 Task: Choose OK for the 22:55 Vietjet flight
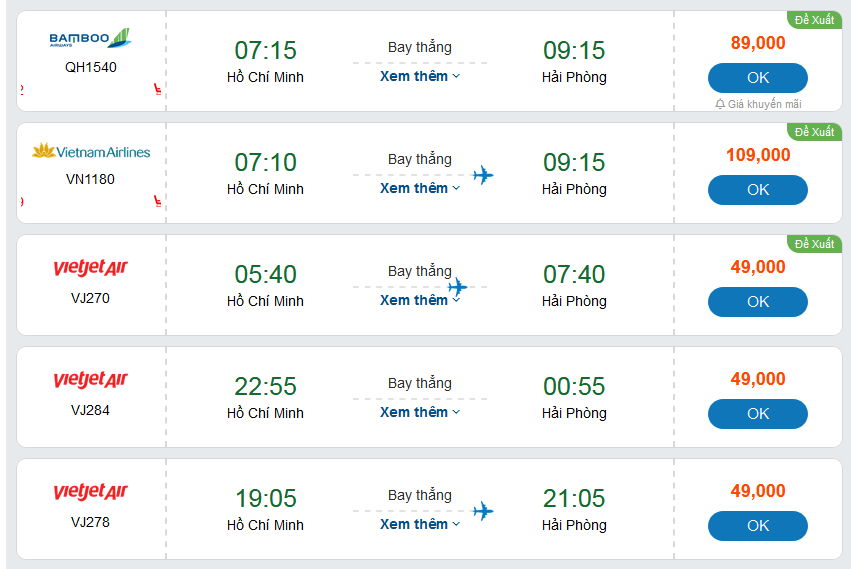coord(757,414)
